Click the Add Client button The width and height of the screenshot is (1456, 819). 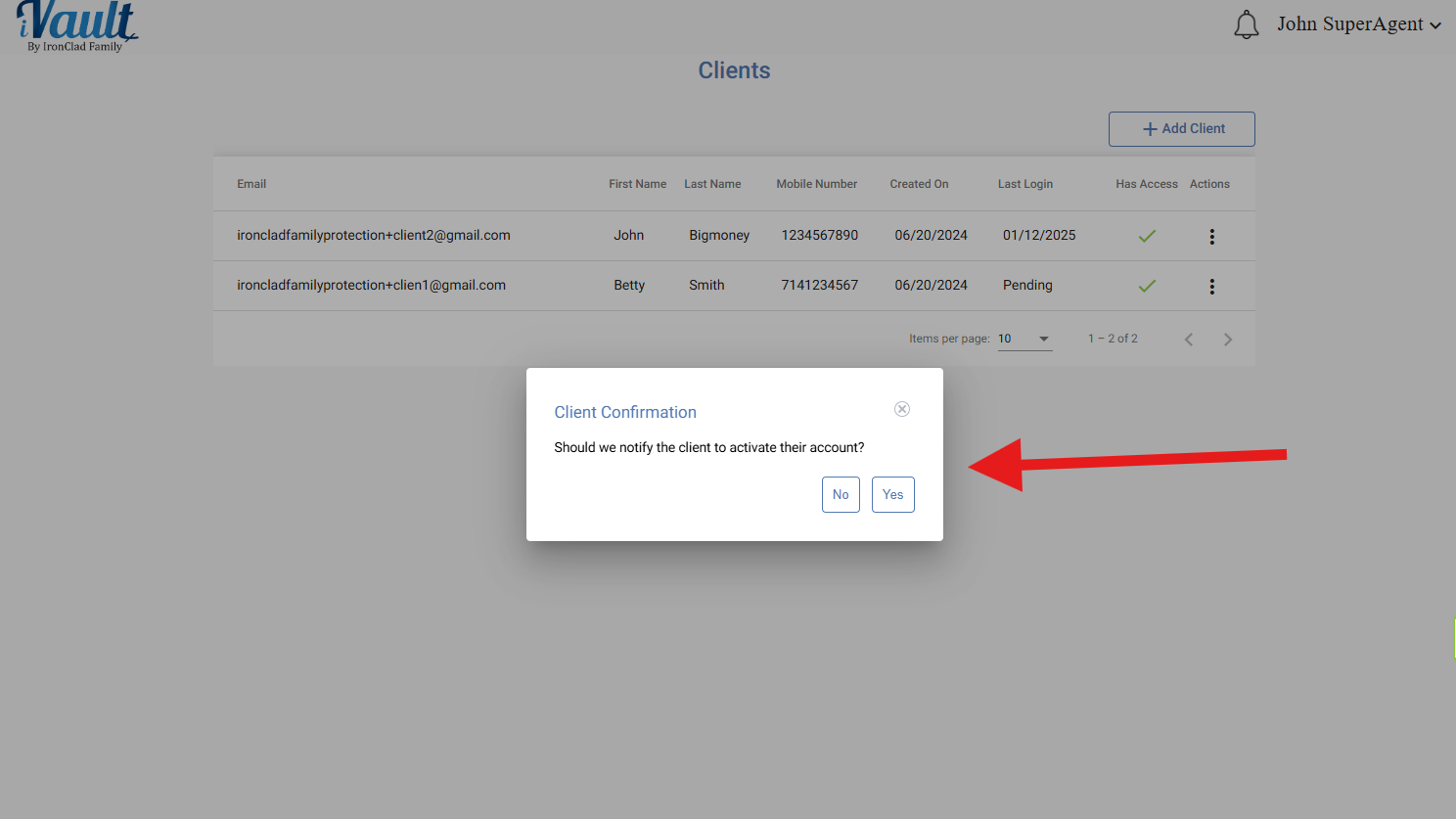(1181, 129)
